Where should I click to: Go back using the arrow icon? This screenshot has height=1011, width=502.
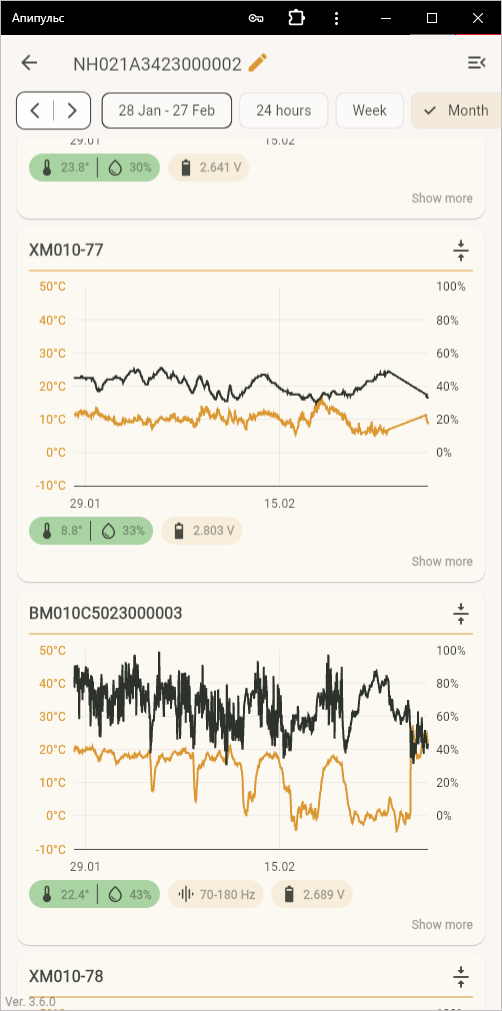[29, 63]
